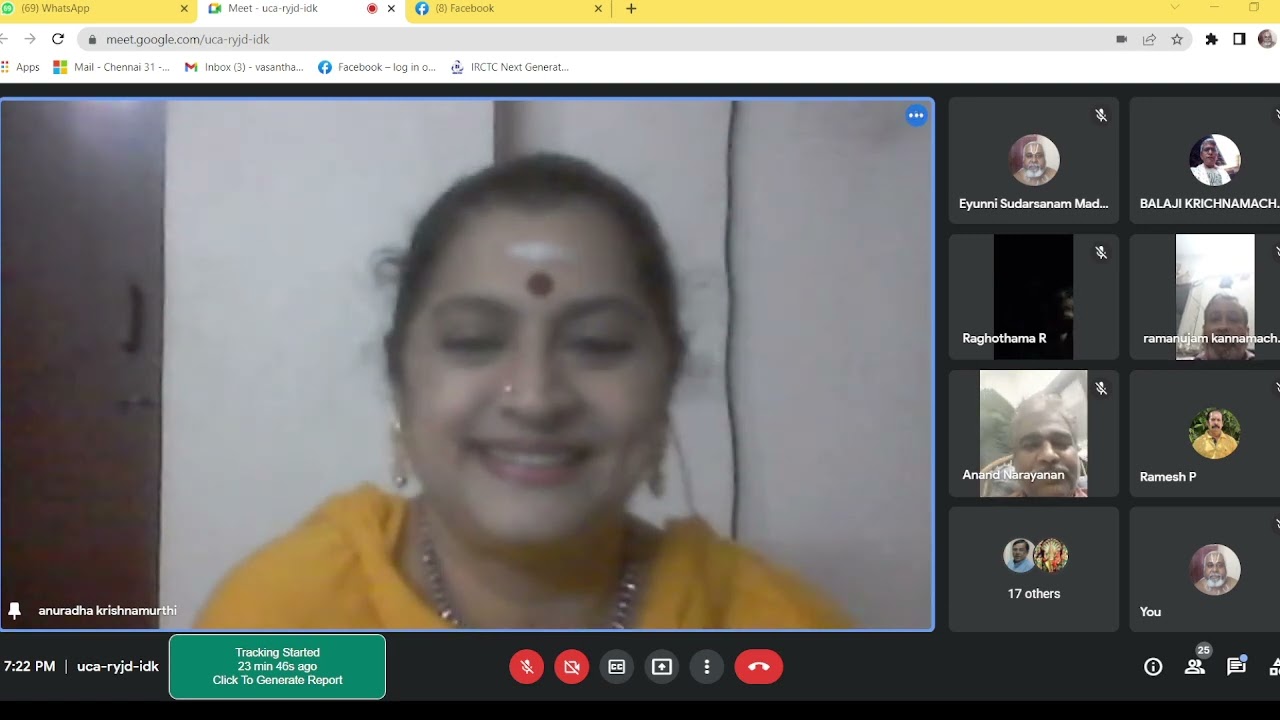
Task: Unmute the microphone in Meet controls
Action: coord(526,667)
